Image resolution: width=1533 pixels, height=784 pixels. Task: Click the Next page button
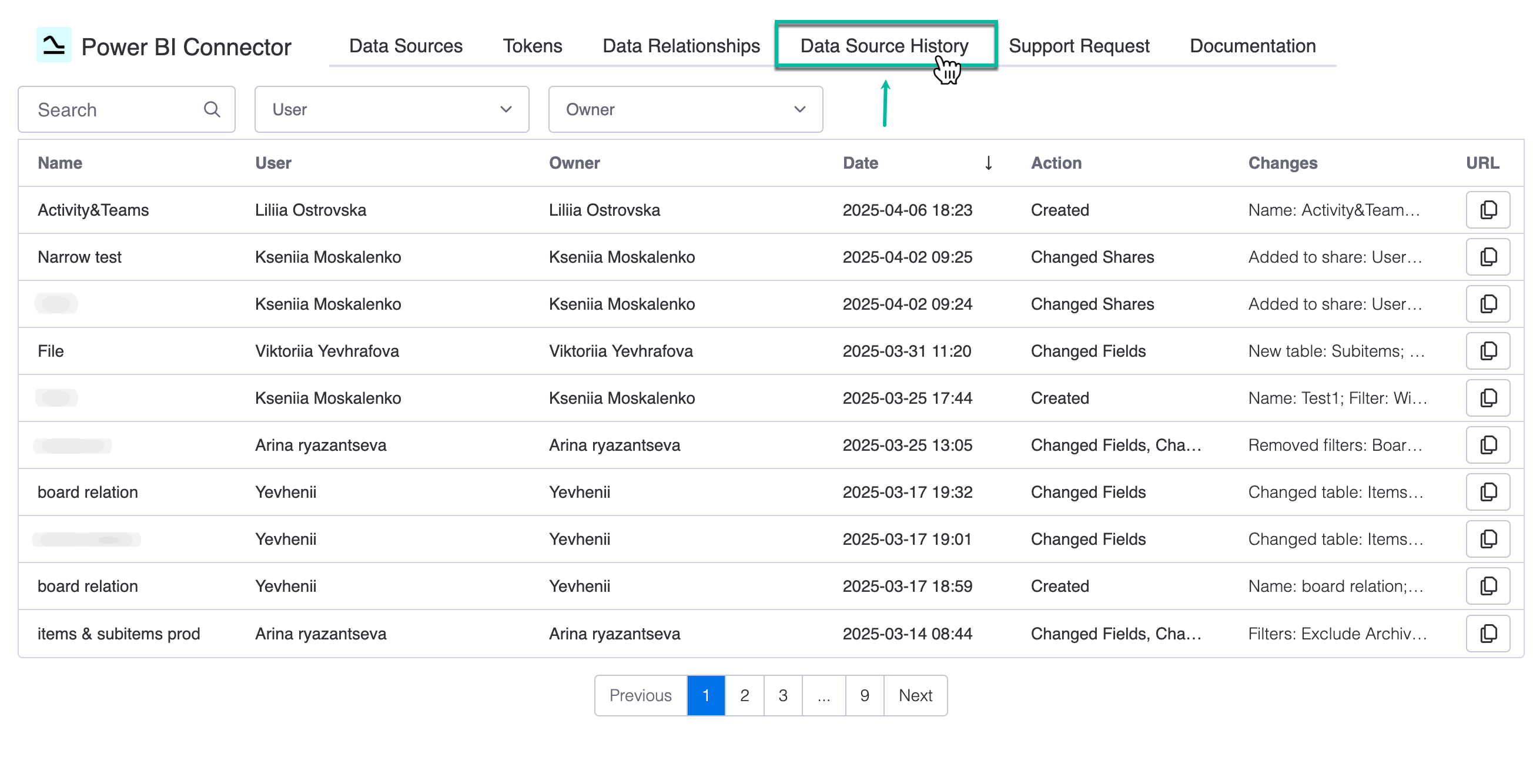coord(915,695)
